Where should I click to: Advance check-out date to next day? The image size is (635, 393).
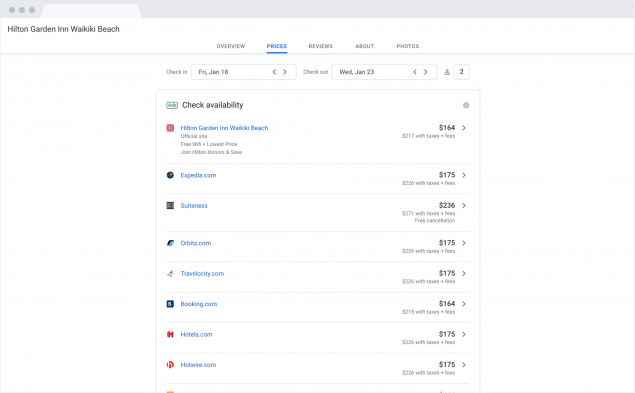click(x=425, y=72)
